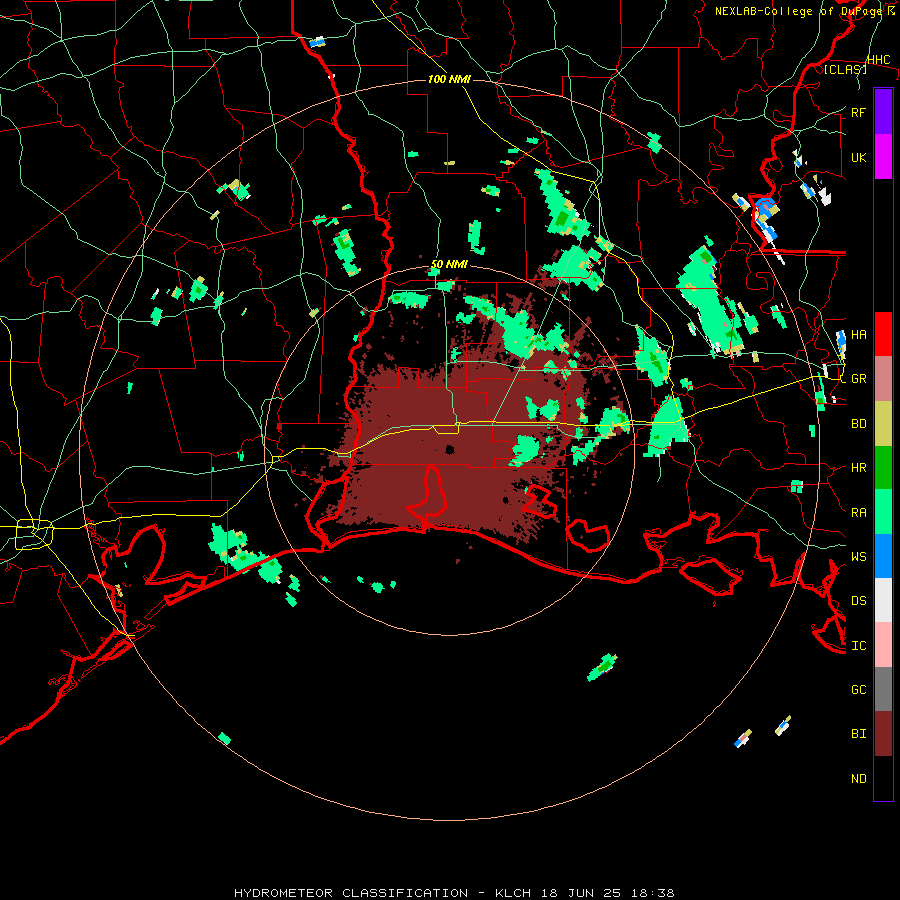Click the [CLAS] units label
The width and height of the screenshot is (900, 900).
point(845,69)
